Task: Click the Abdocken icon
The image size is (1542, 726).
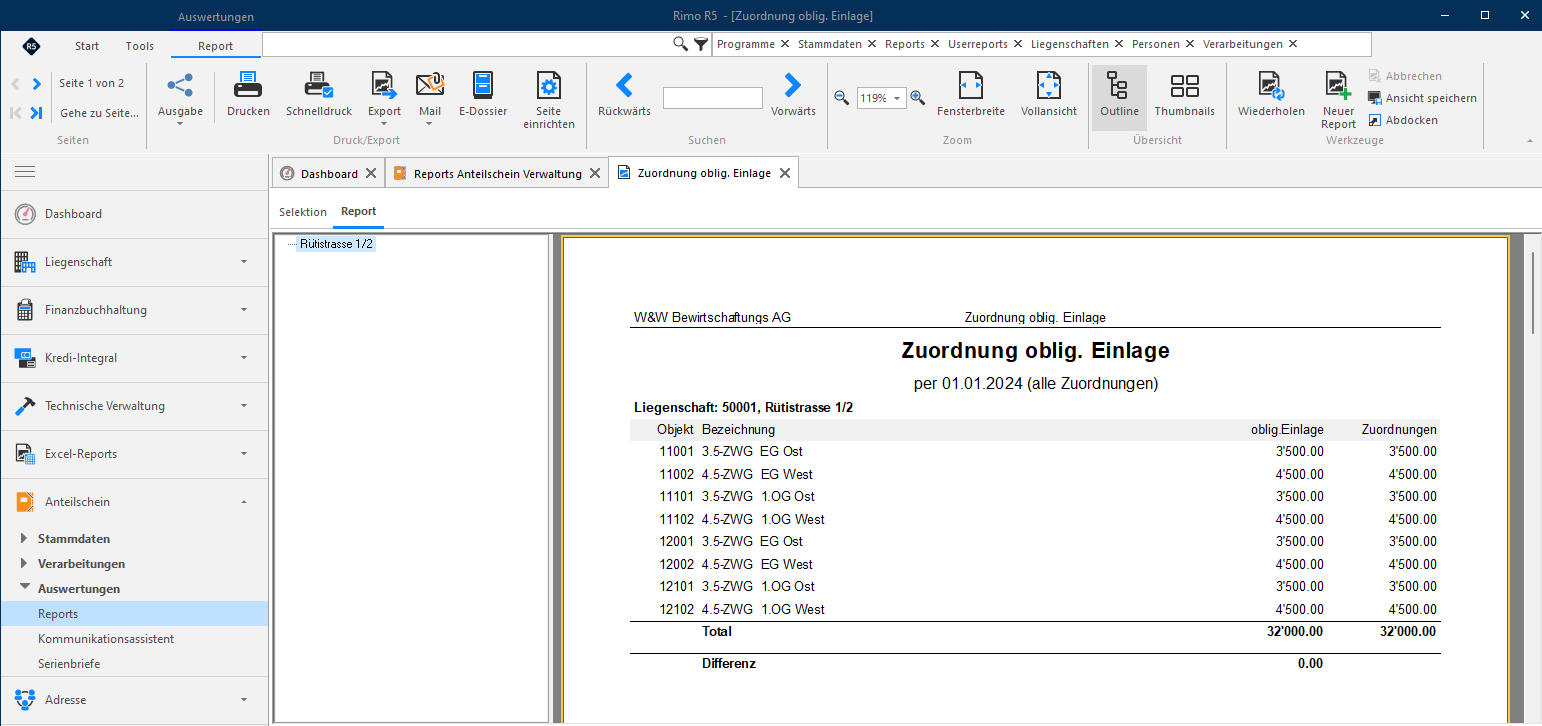Action: coord(1375,120)
